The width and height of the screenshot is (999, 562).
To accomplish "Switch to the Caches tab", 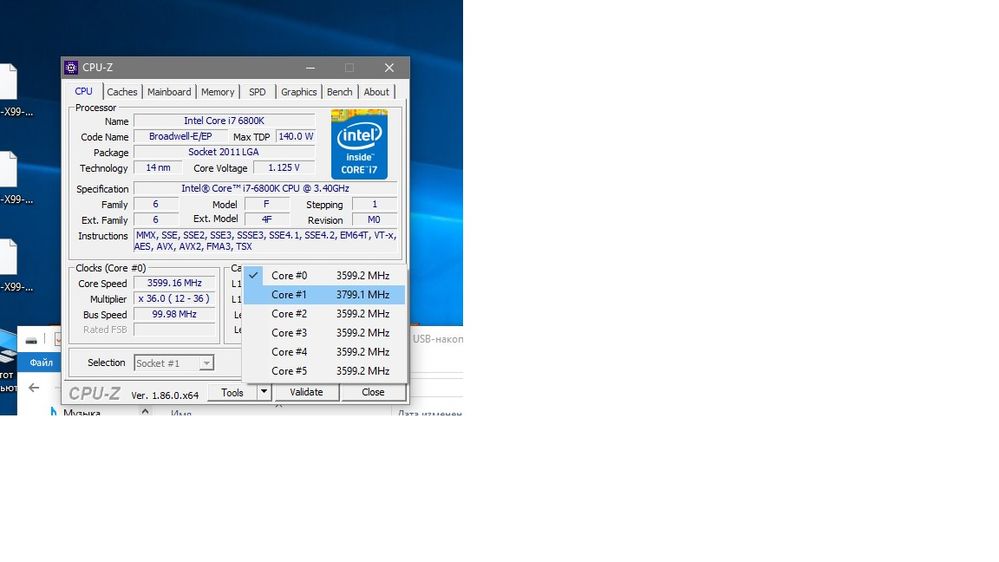I will 122,92.
